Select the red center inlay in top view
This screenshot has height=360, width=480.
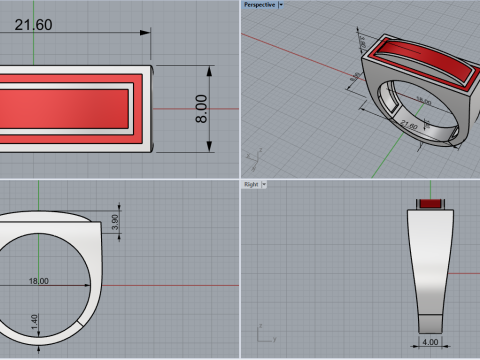click(64, 109)
